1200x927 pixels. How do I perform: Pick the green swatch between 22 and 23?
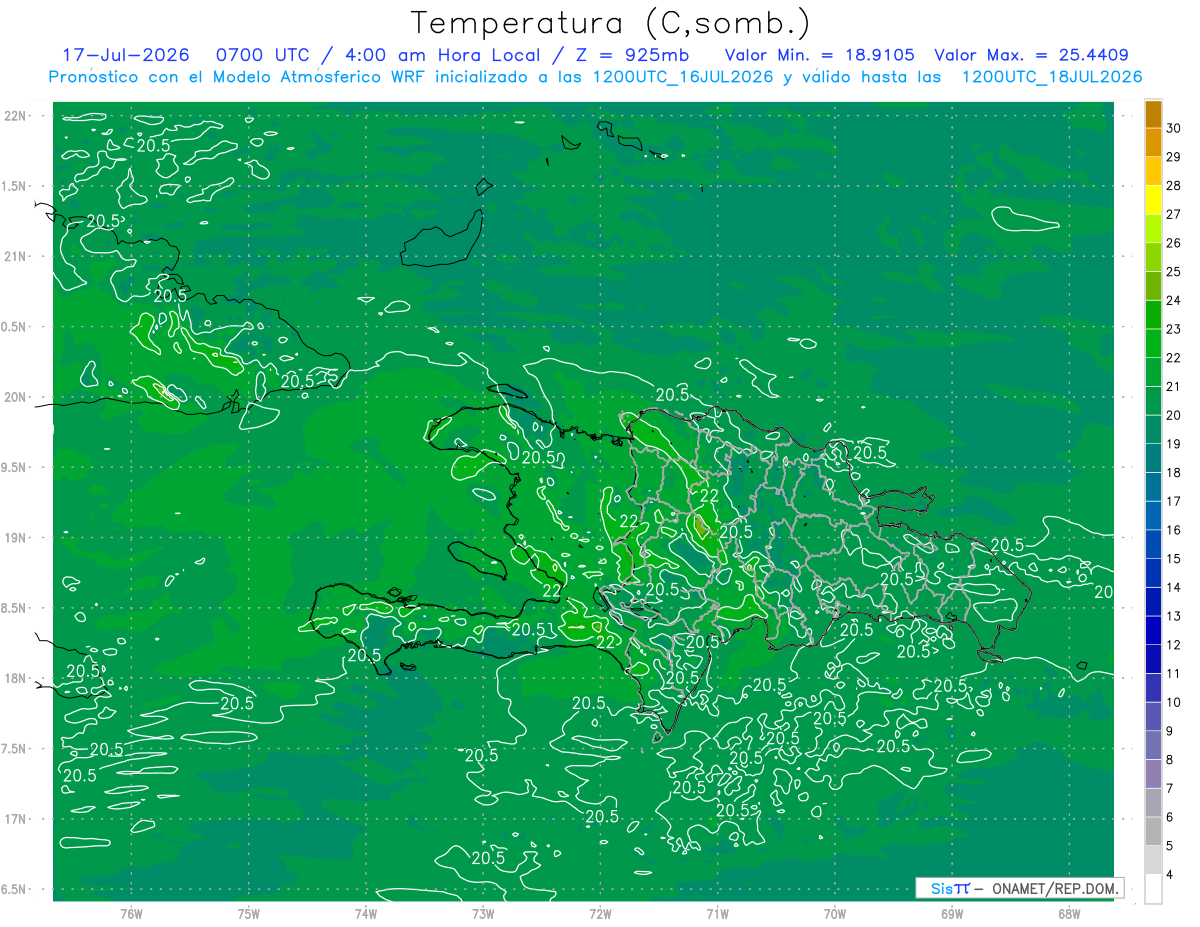[1154, 343]
